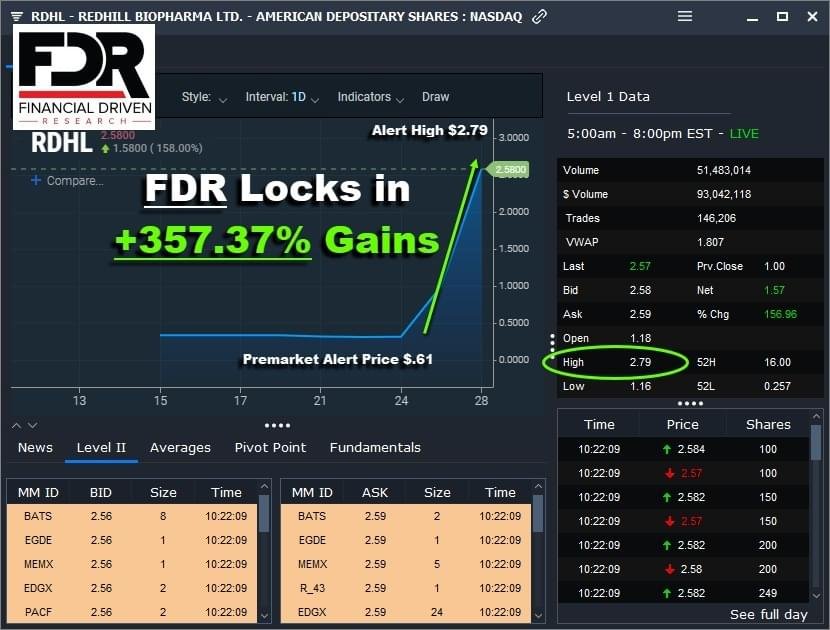Click the link chain icon beside NASDAQ
This screenshot has height=630, width=830.
[x=539, y=16]
